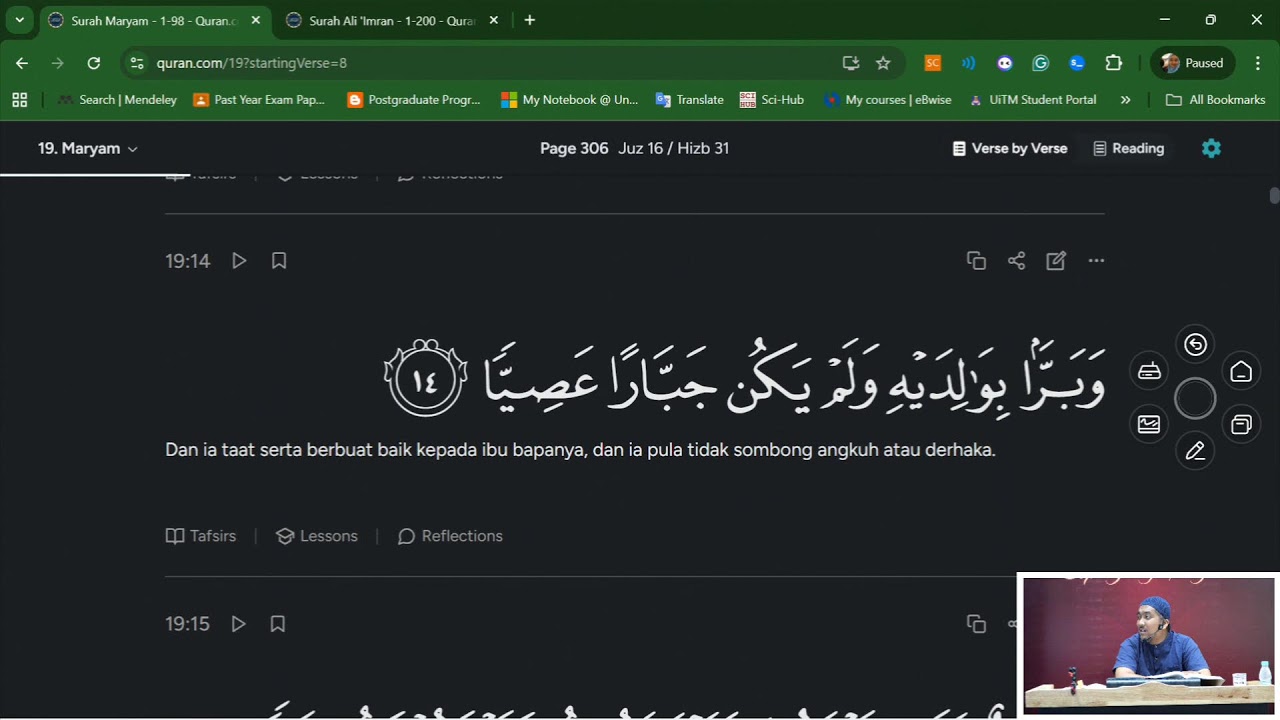Open Search | Mendeley bookmark

coord(118,100)
